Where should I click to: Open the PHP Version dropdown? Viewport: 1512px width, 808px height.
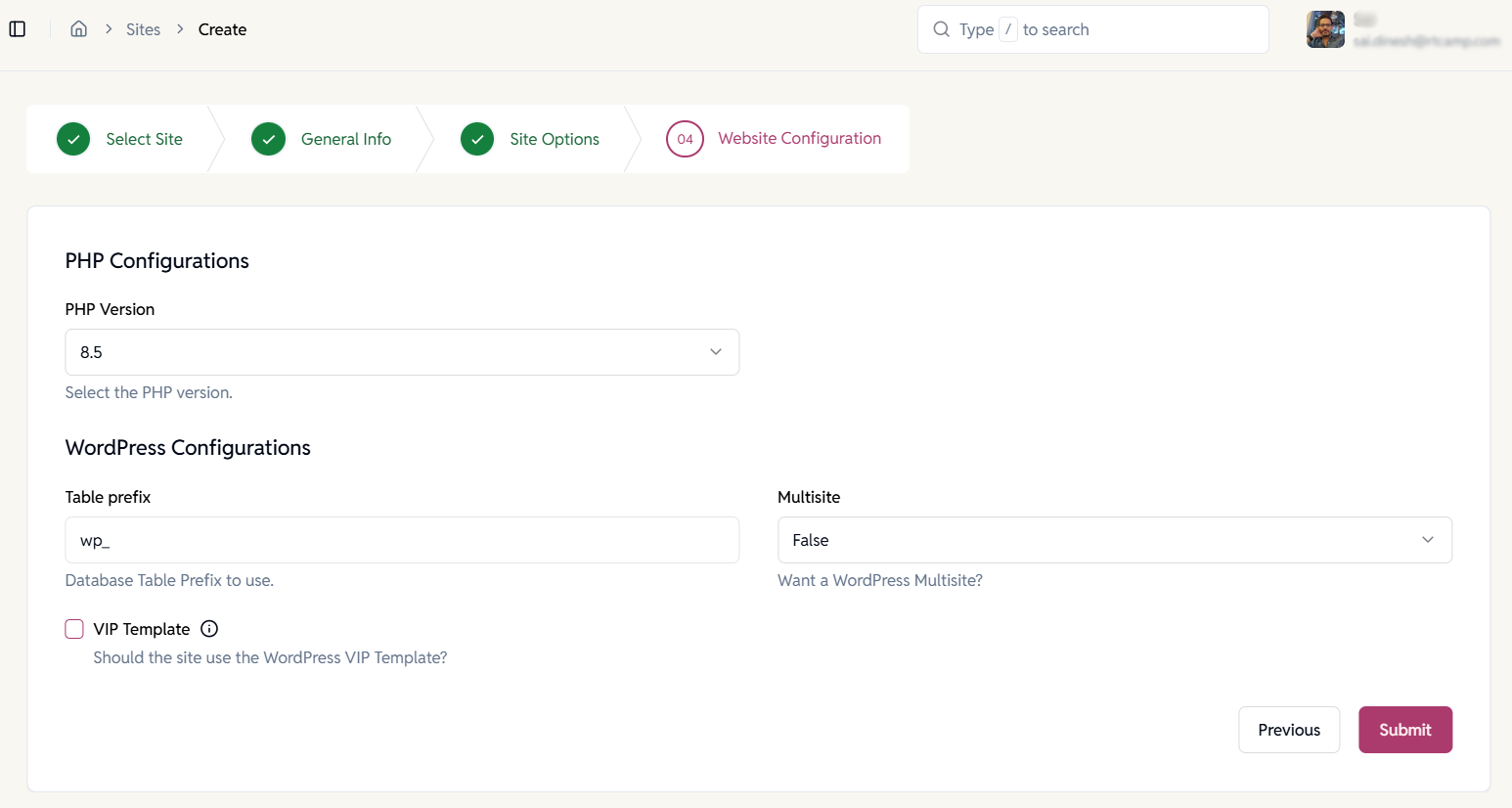click(401, 351)
